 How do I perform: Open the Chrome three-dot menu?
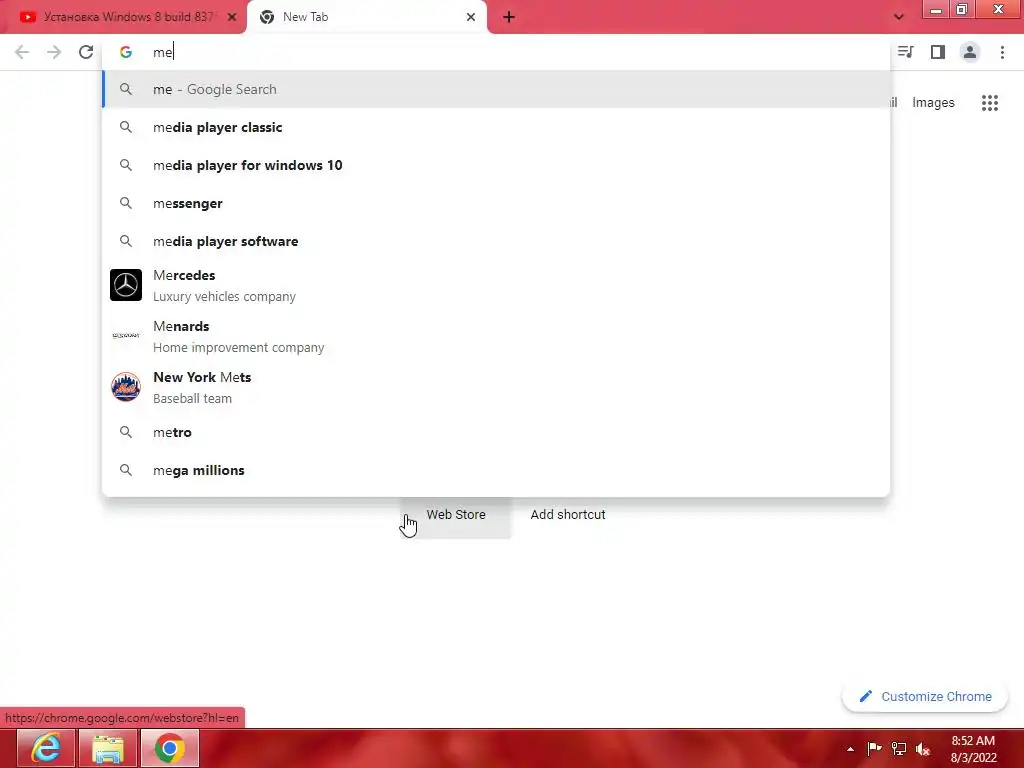pos(1002,52)
